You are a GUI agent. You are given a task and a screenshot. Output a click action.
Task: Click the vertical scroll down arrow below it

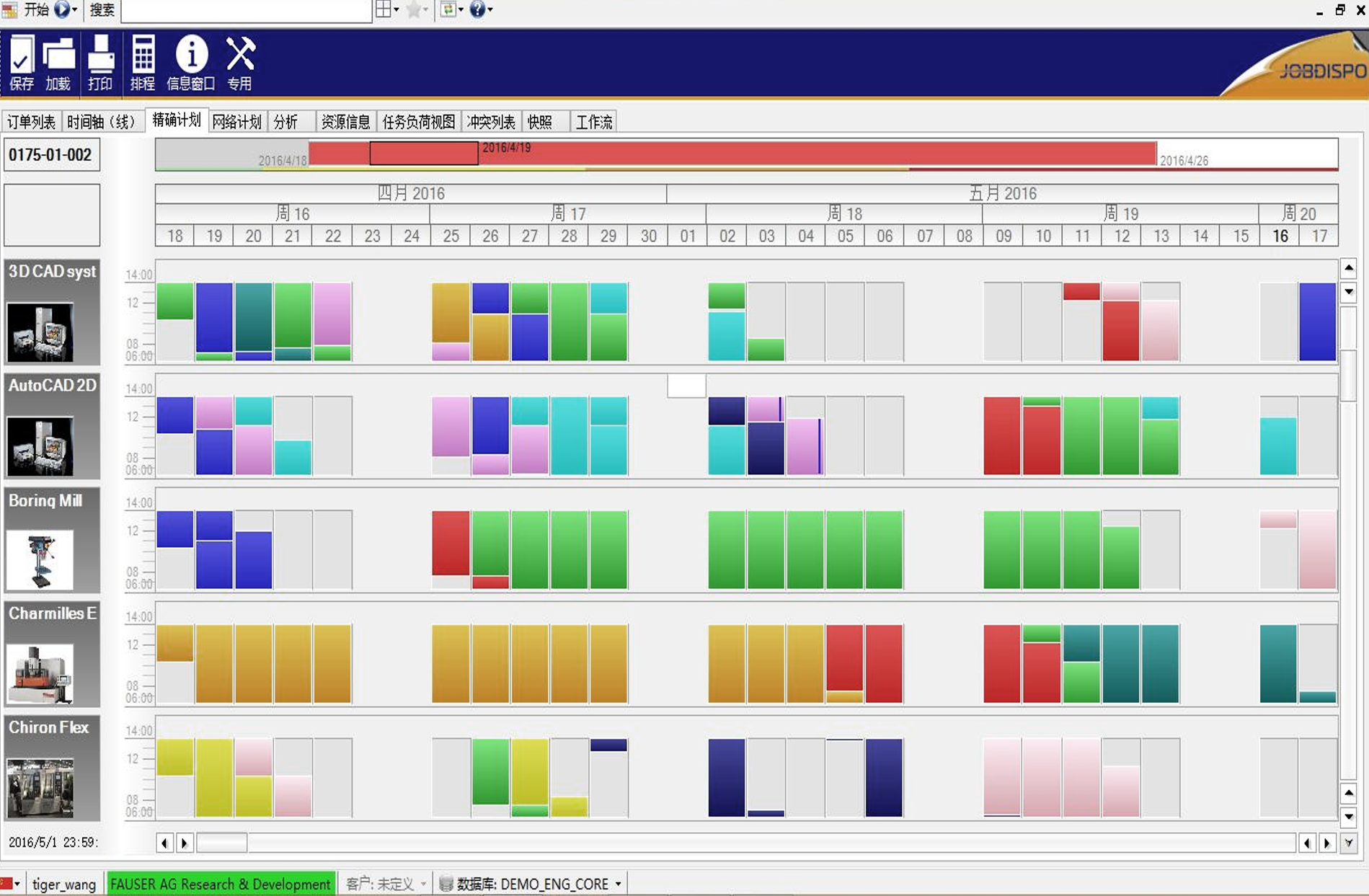click(x=1349, y=292)
